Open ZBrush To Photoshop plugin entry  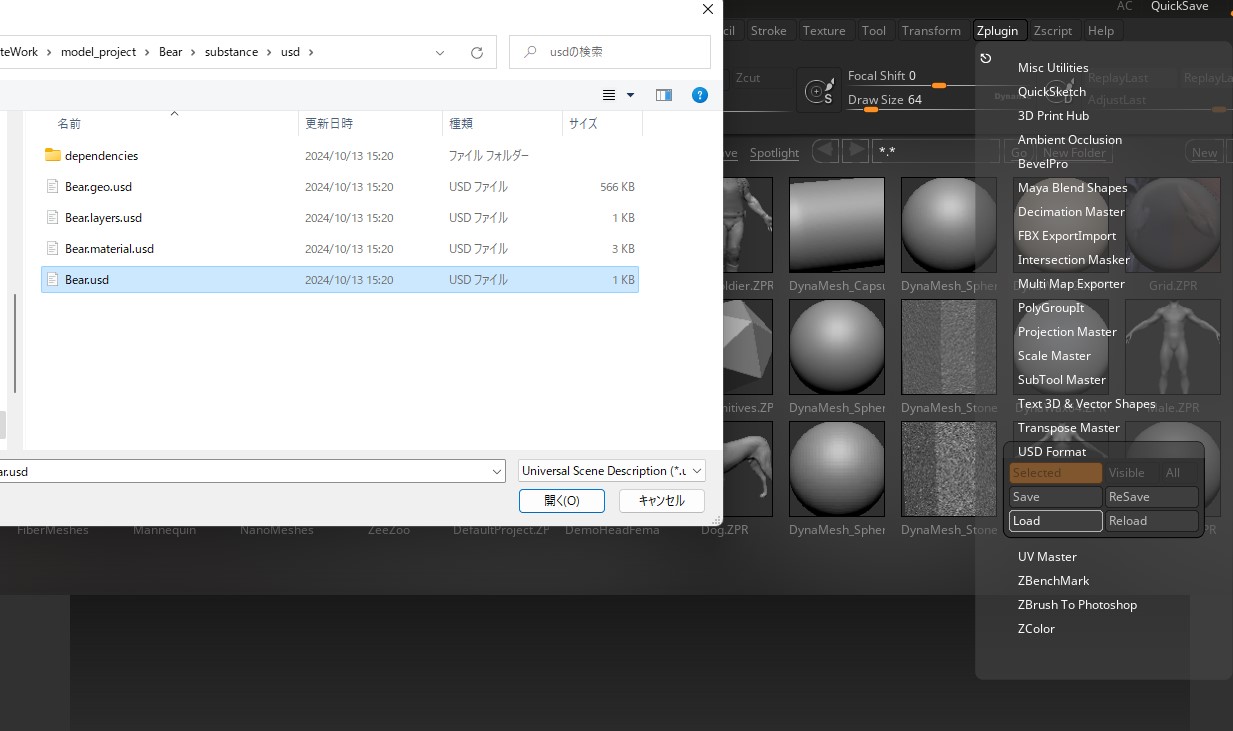click(1077, 605)
